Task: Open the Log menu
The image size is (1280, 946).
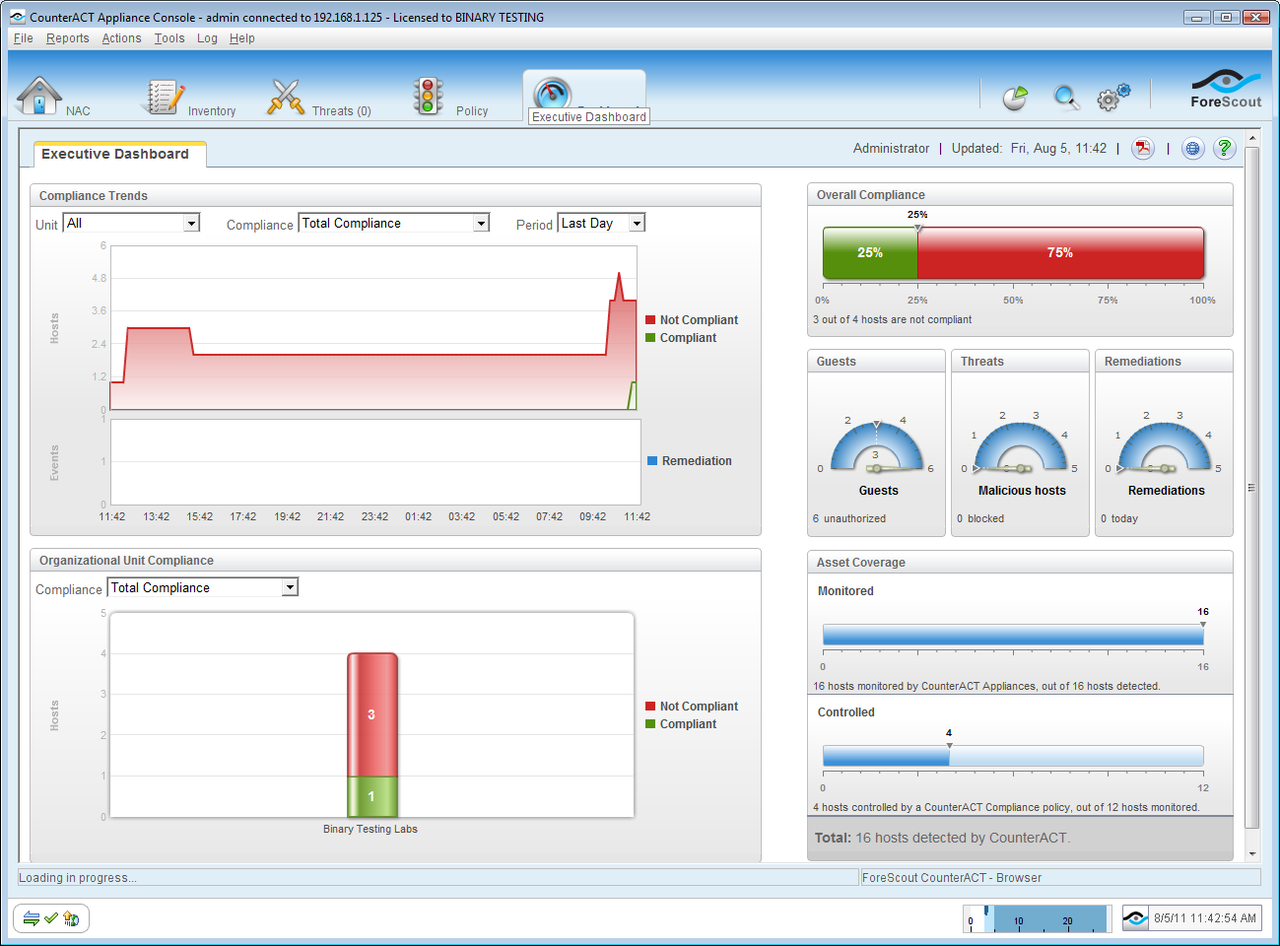Action: 207,38
